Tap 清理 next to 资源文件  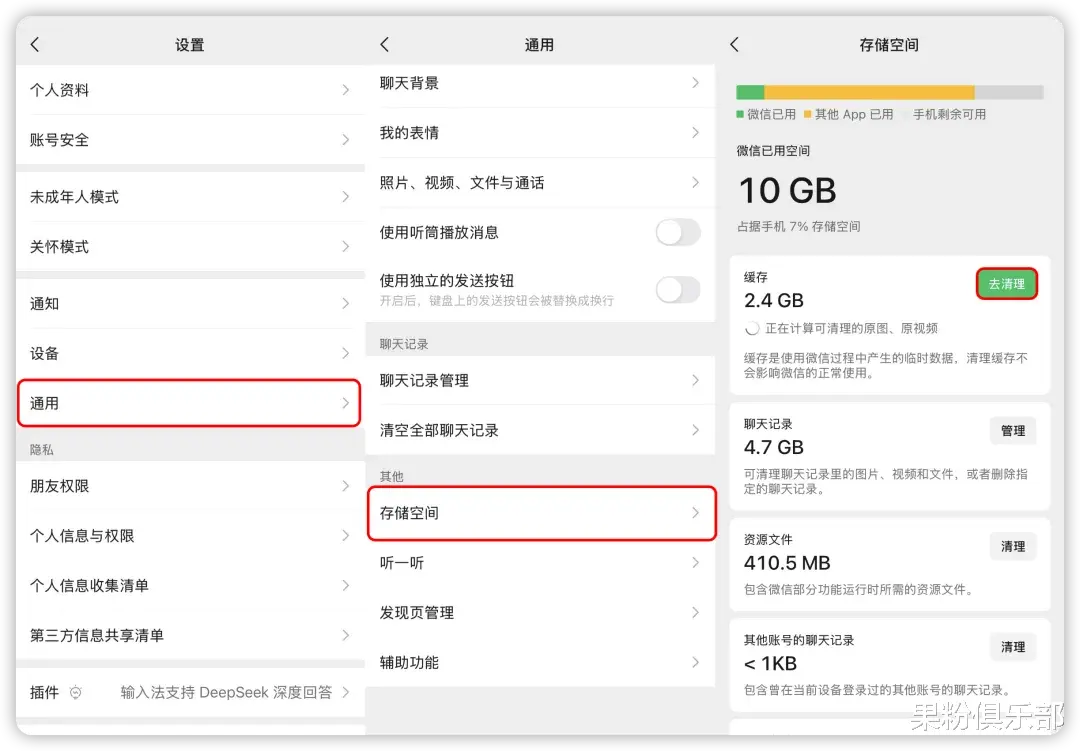[1012, 546]
